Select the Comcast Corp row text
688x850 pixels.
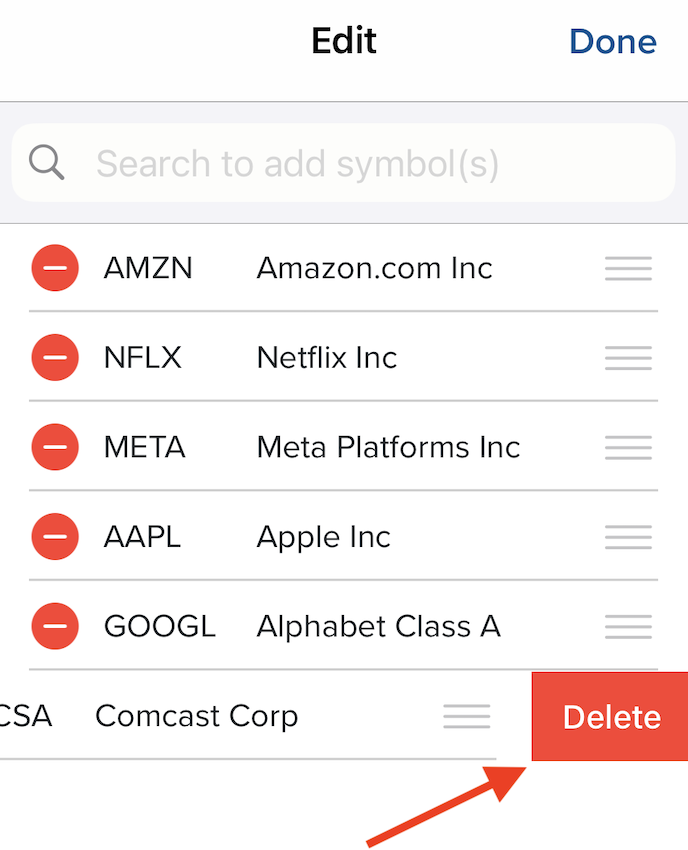pos(196,716)
